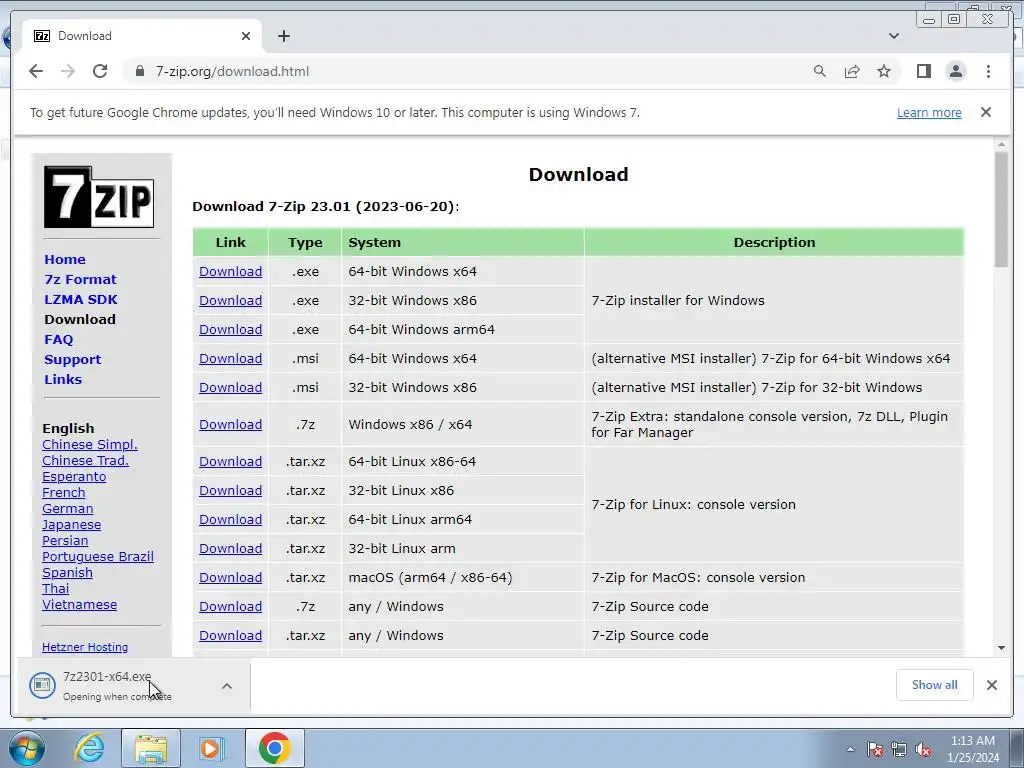Click the browser forward arrow
Screen dimensions: 1024x768
point(68,71)
